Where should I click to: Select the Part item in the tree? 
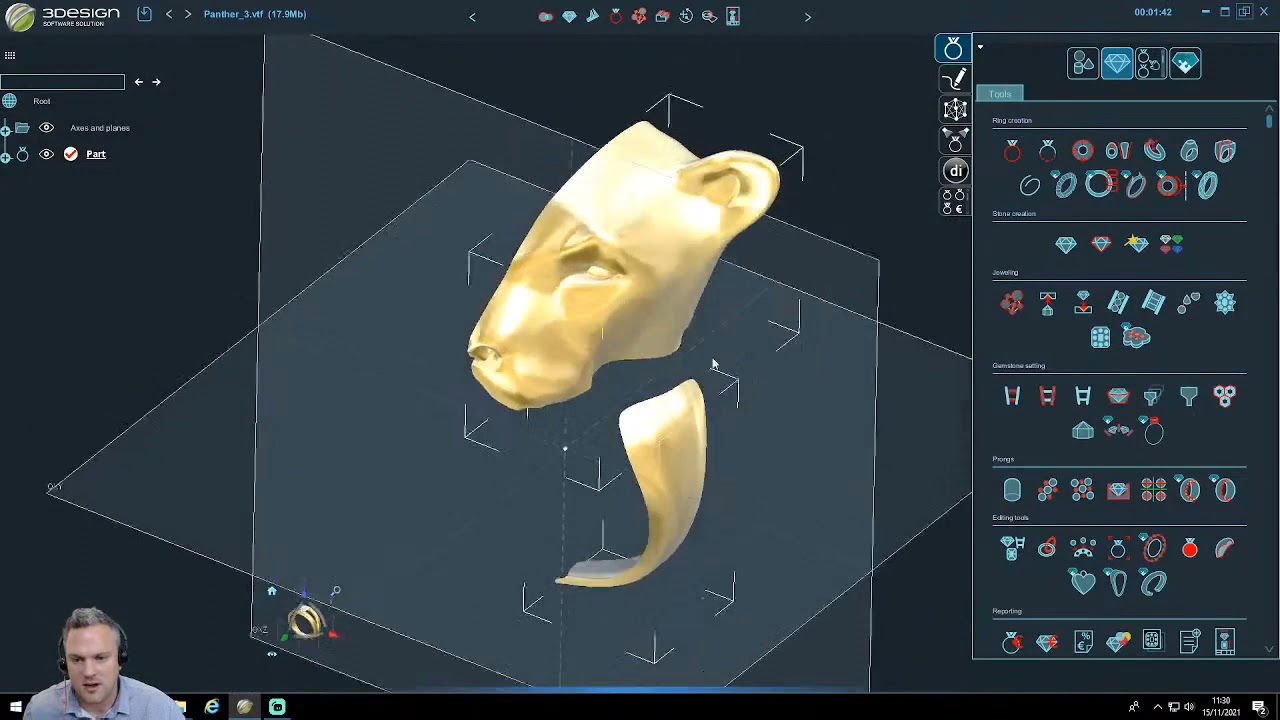pos(96,154)
